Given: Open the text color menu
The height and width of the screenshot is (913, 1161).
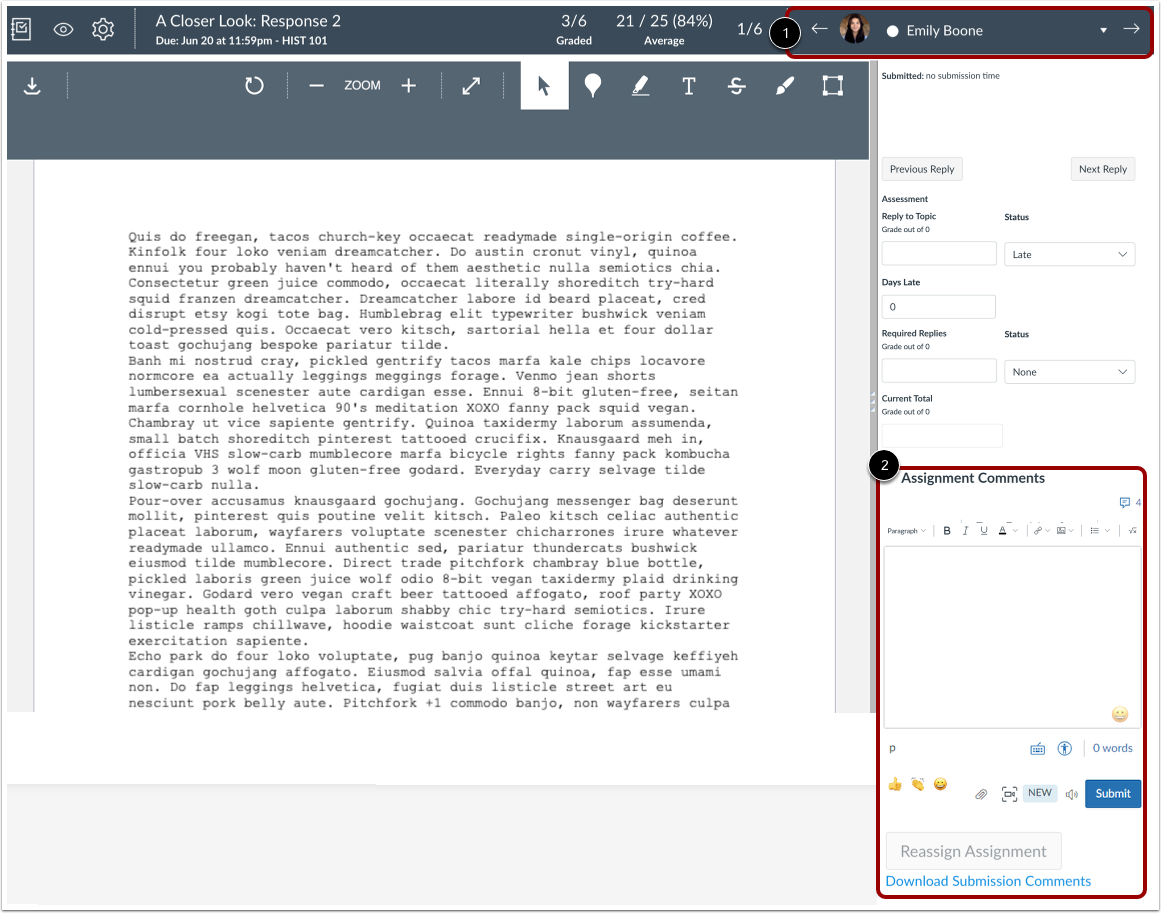Looking at the screenshot, I should click(1005, 530).
